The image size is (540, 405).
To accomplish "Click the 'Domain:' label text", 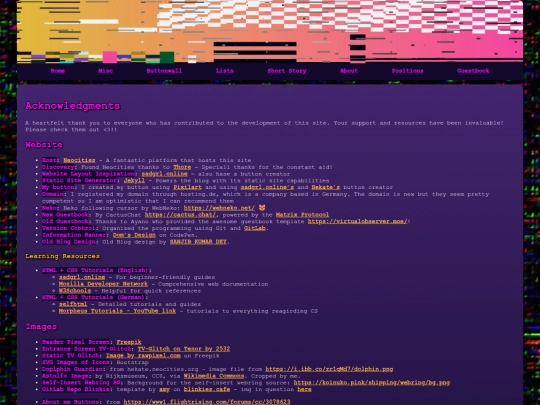I will pyautogui.click(x=53, y=194).
